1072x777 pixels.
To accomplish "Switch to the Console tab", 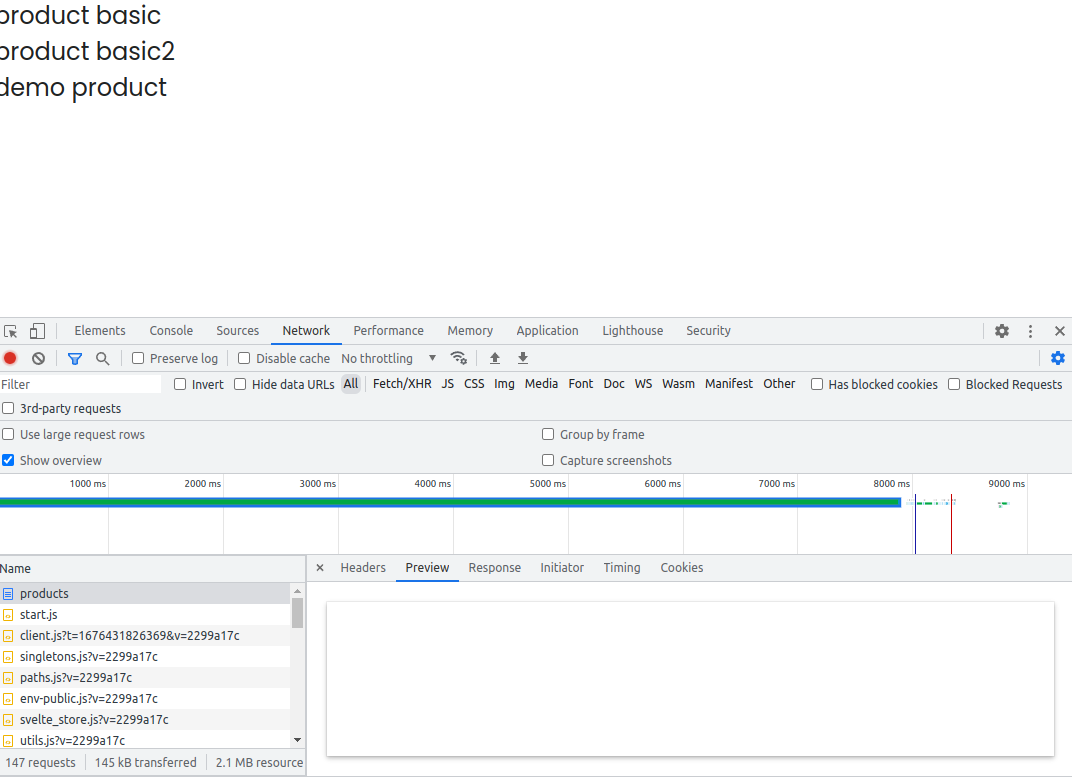I will 170,330.
